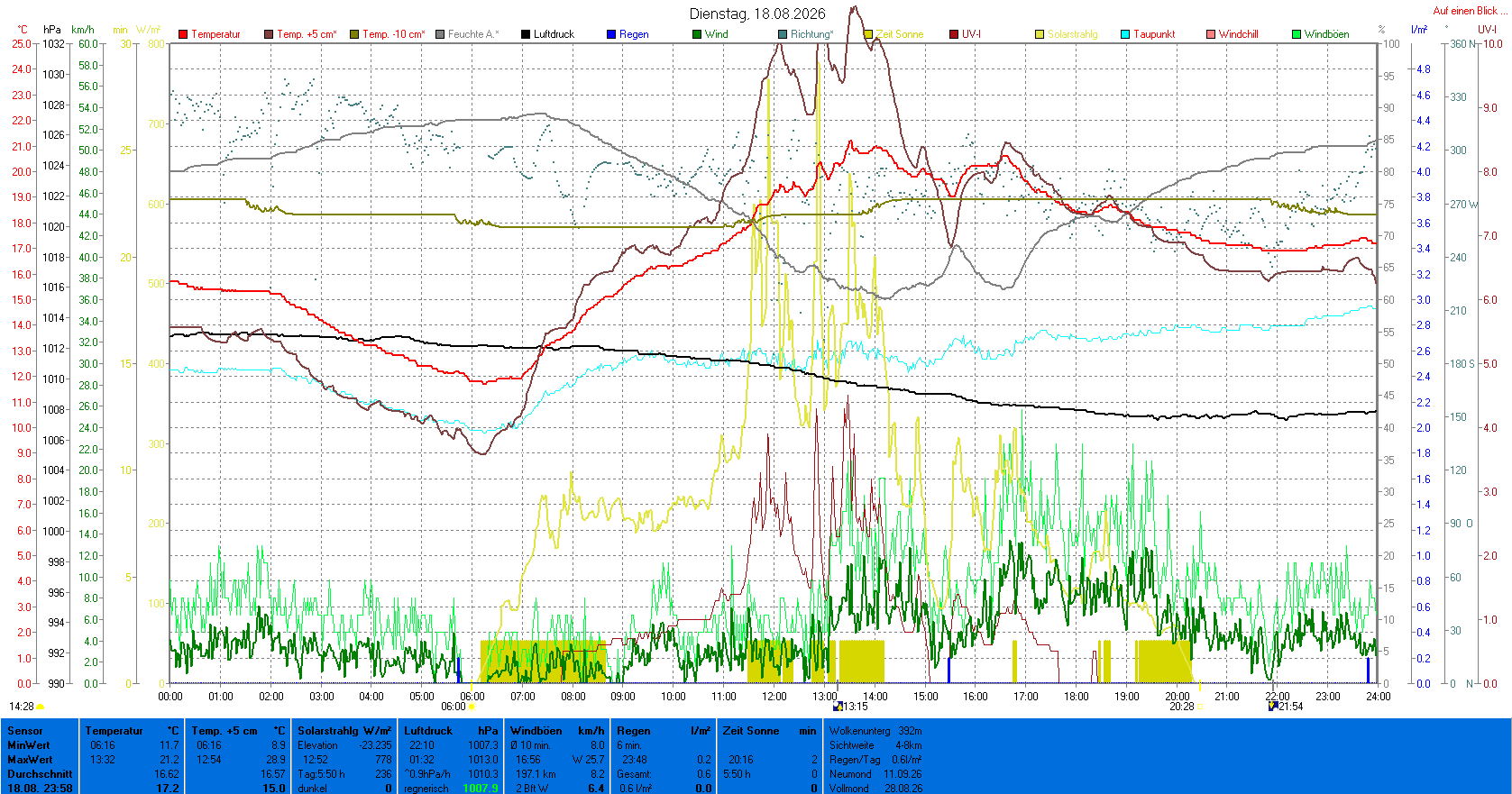Image resolution: width=1512 pixels, height=794 pixels.
Task: Select the 'Windchill' legend label
Action: coord(1239,34)
